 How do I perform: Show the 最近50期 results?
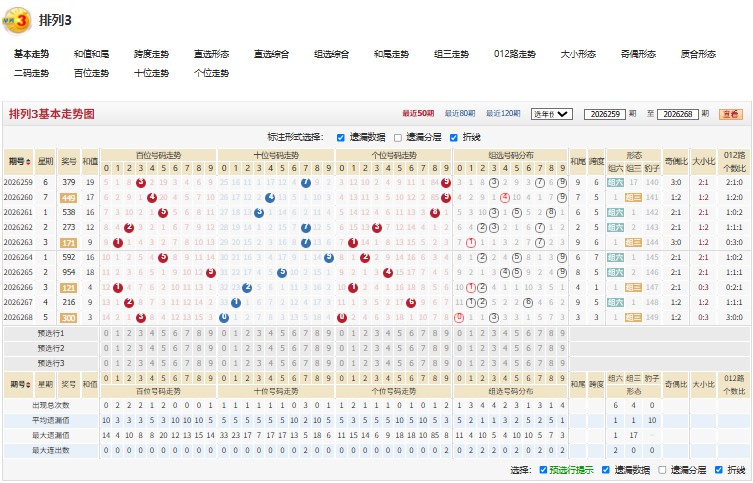[418, 114]
